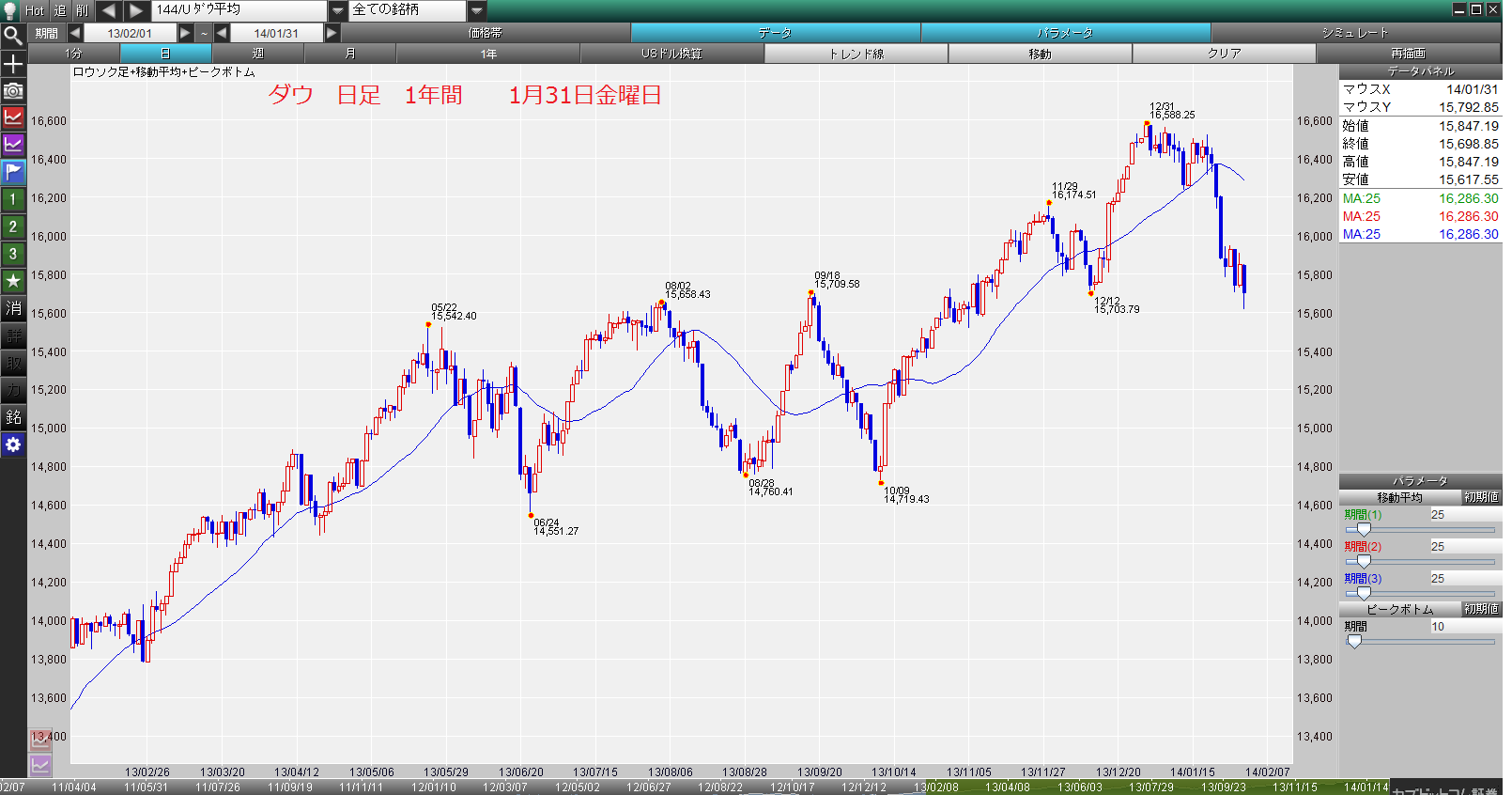
Task: Switch to the 1分 timeframe tab
Action: (74, 54)
